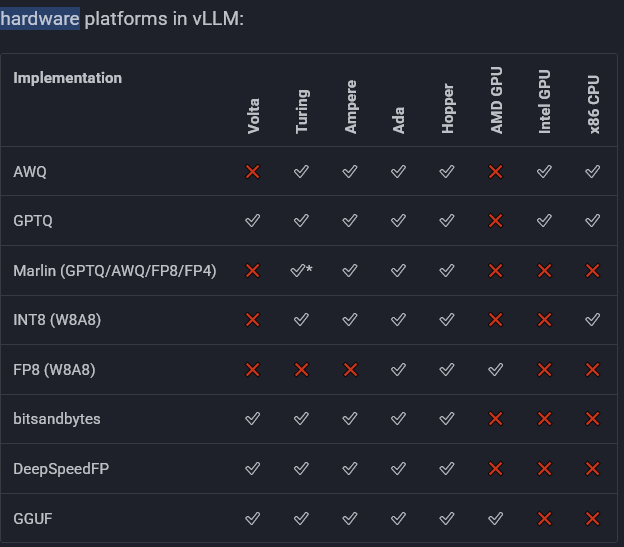Click the DeepSpeedFP row label

[x=61, y=468]
